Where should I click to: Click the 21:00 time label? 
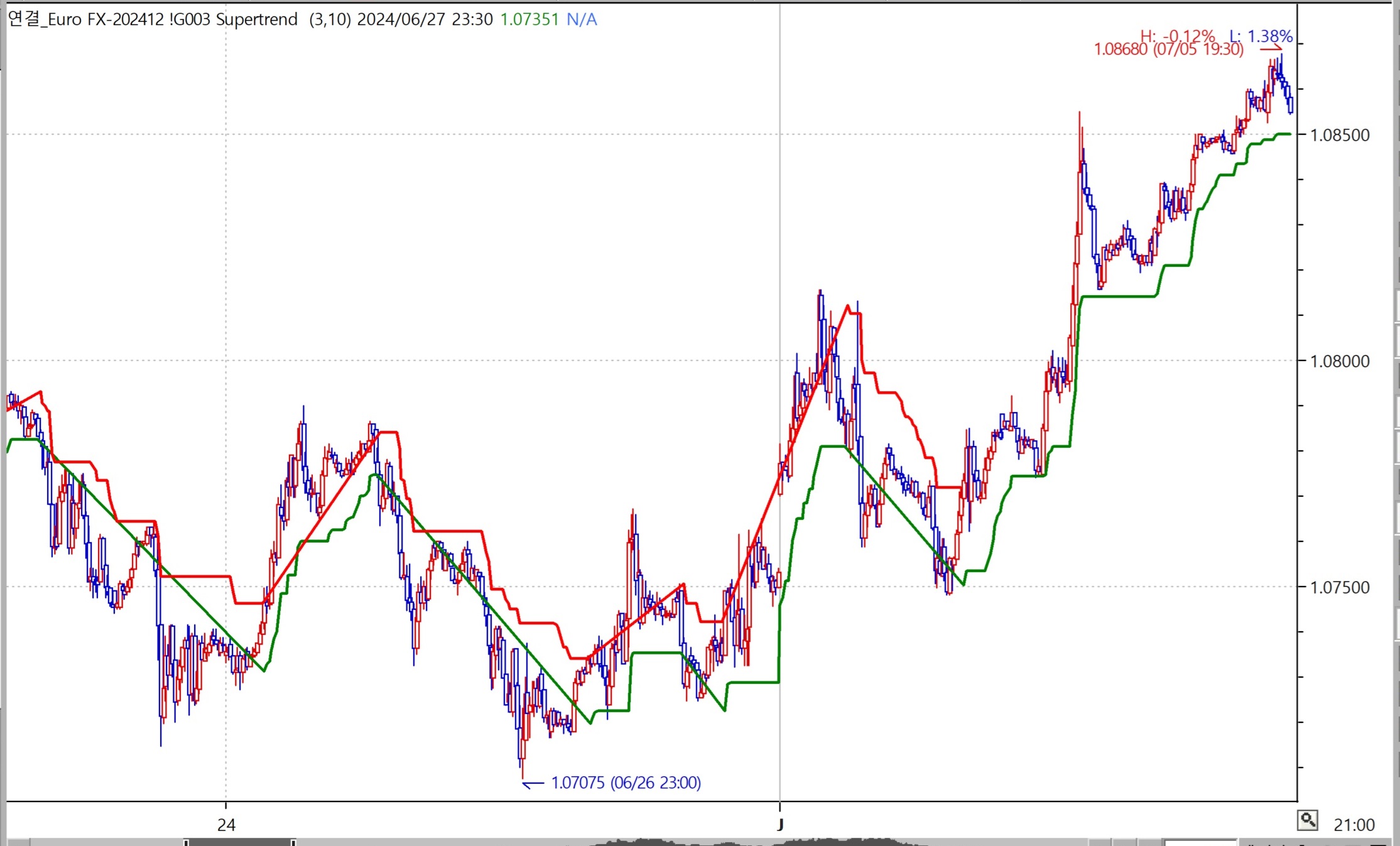1354,825
